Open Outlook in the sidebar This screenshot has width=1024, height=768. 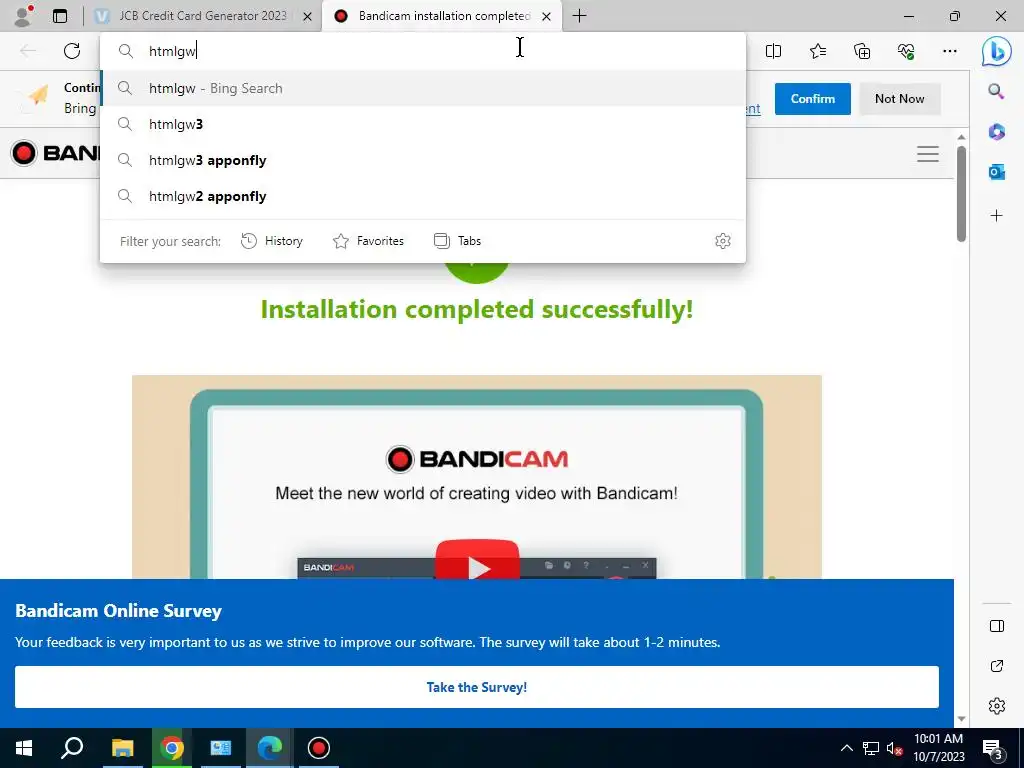point(996,172)
